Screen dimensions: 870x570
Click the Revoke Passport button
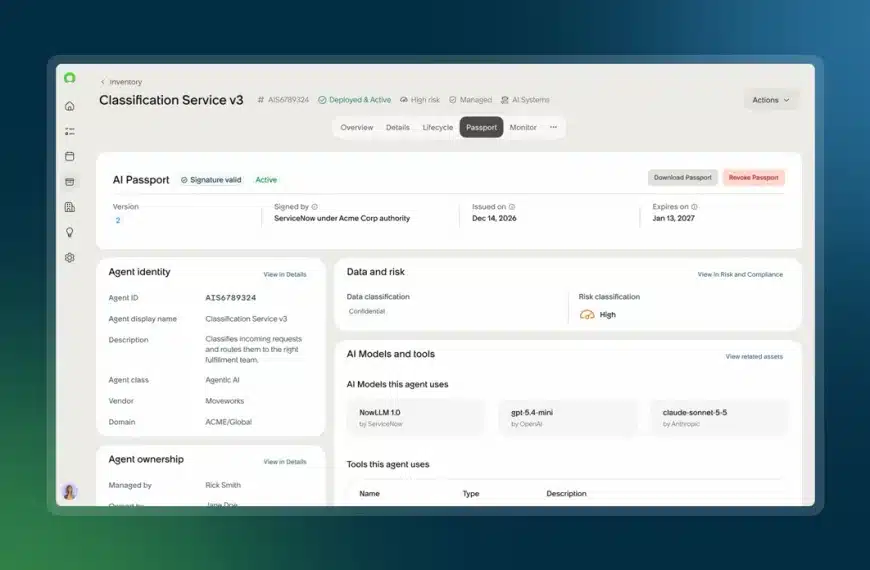click(753, 178)
